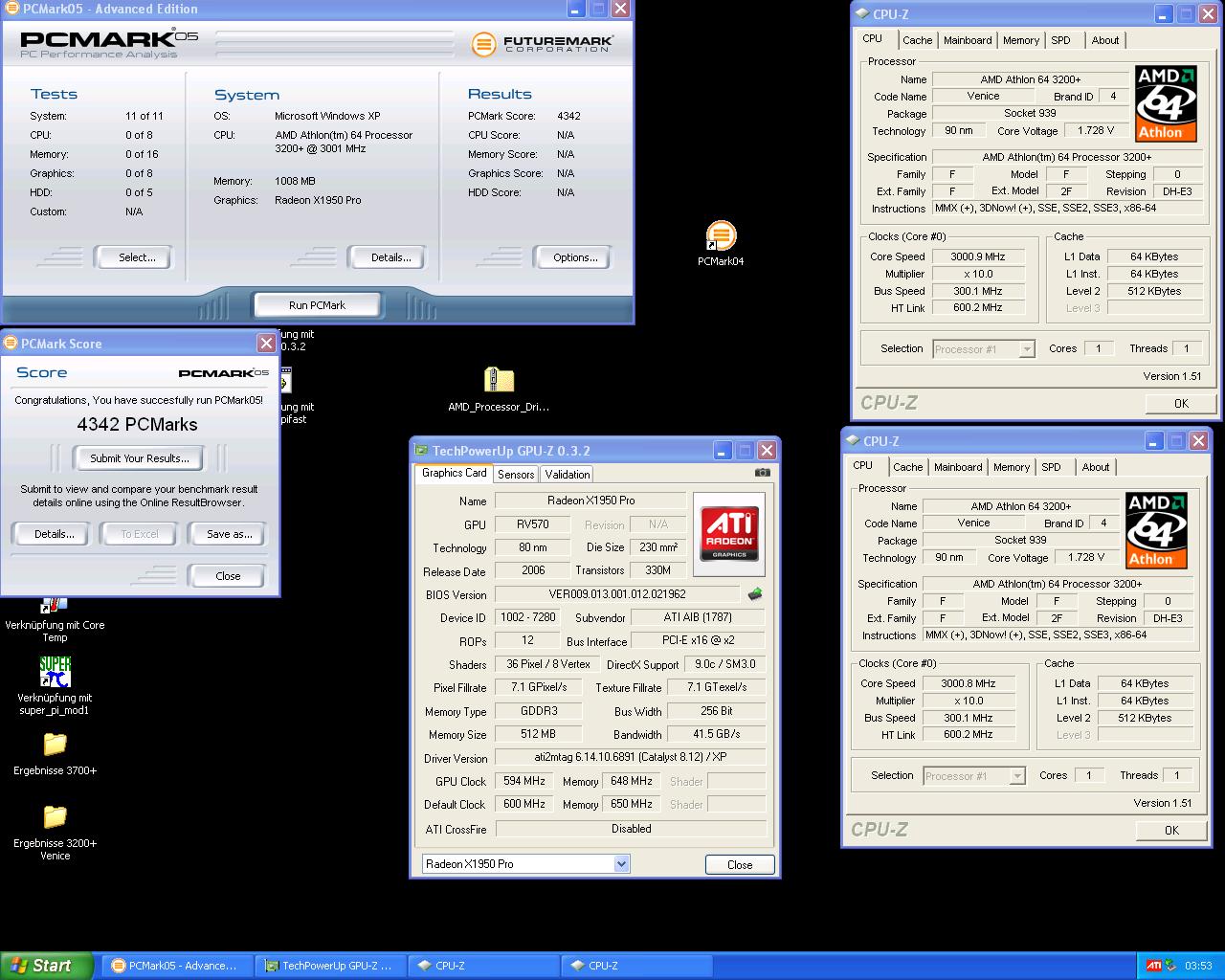The height and width of the screenshot is (980, 1225).
Task: Open the PCMark04 desktop shortcut icon
Action: (721, 235)
